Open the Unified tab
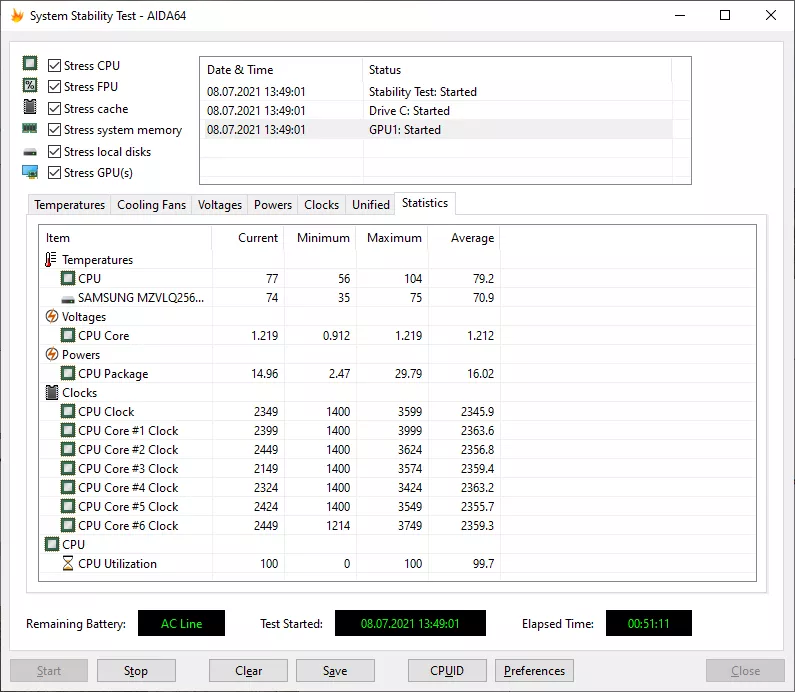Screen dimensions: 795x692 (371, 205)
